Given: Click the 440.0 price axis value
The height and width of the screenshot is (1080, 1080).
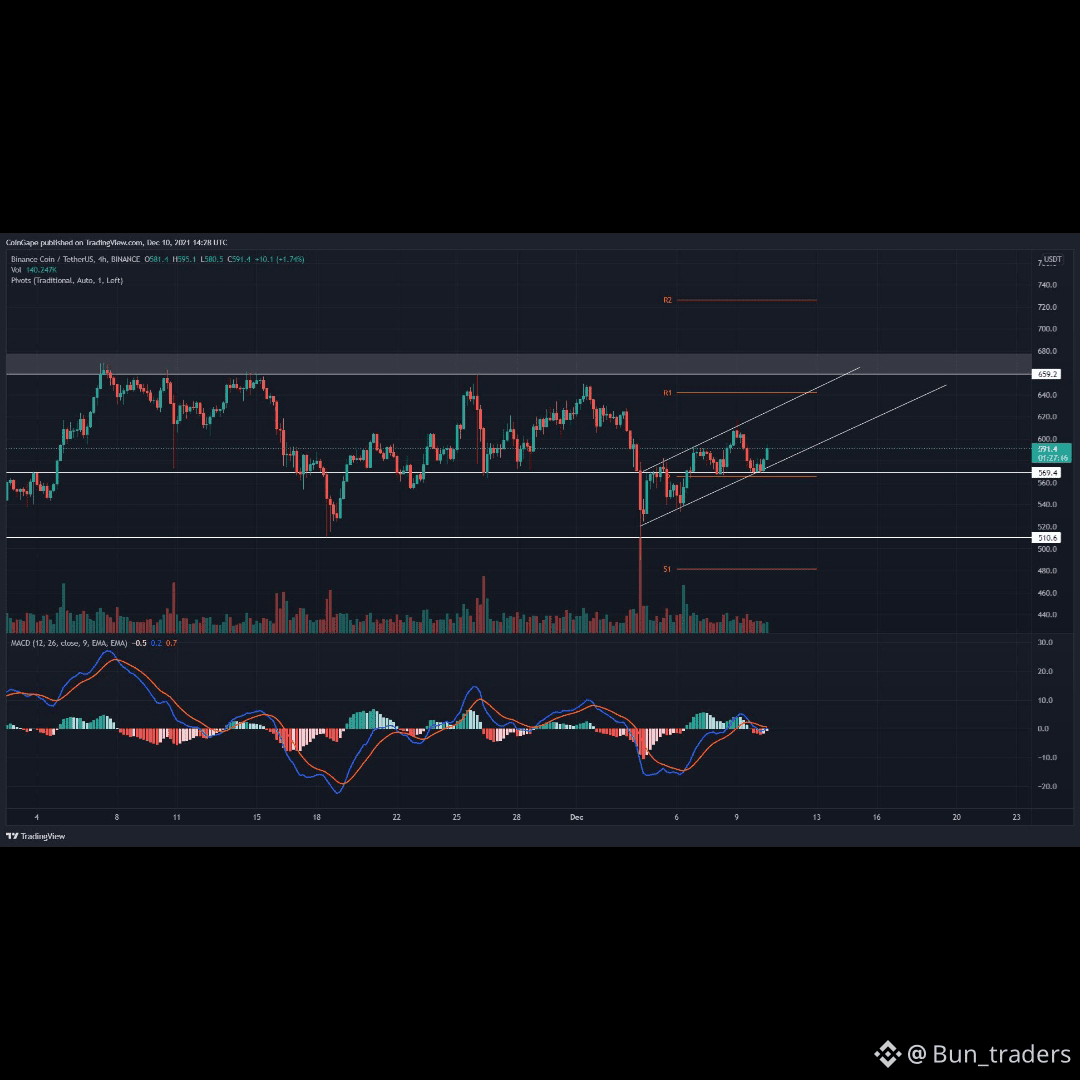Looking at the screenshot, I should point(1047,615).
